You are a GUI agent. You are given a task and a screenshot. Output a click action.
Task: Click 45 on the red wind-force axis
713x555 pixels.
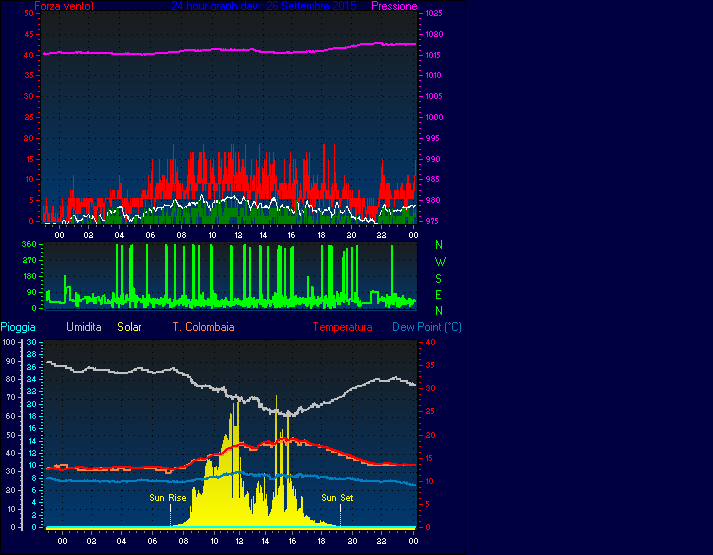click(x=29, y=34)
